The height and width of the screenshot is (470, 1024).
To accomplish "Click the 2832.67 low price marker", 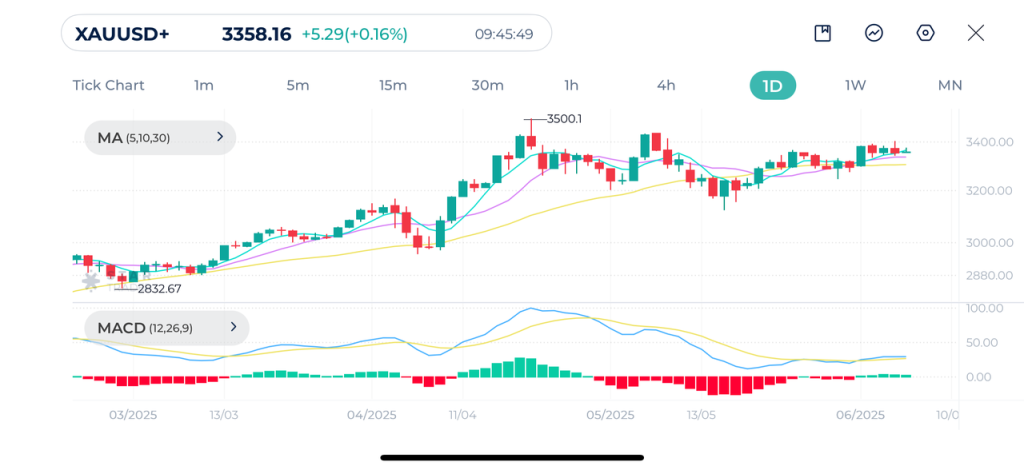I will pos(159,289).
